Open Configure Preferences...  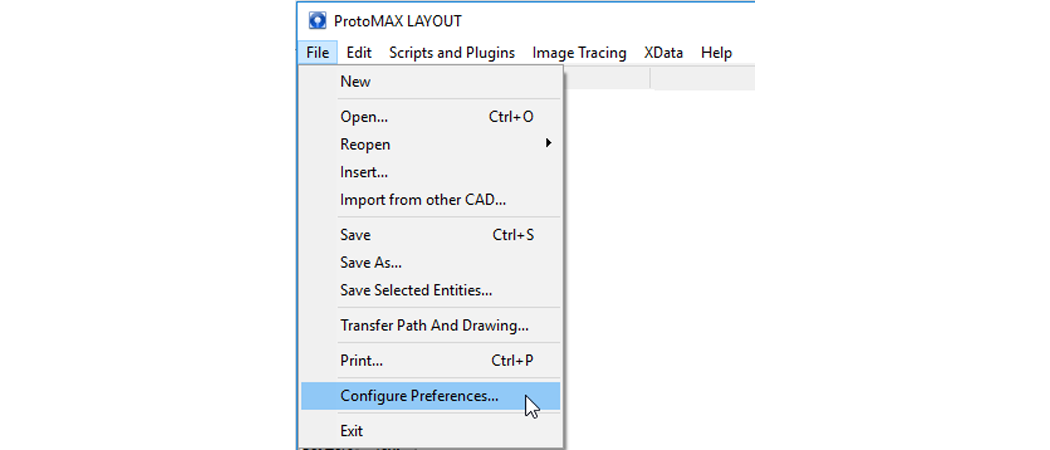click(430, 396)
